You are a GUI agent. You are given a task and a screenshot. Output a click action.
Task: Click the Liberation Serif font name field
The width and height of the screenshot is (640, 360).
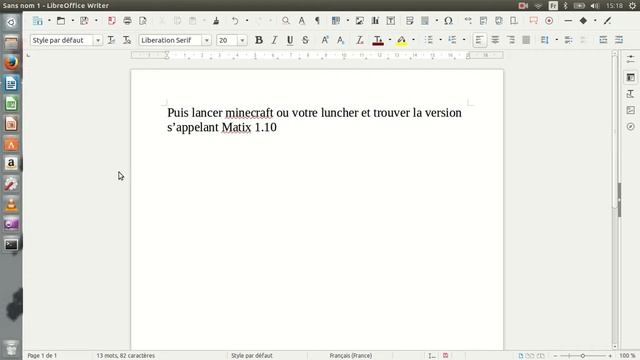(171, 40)
